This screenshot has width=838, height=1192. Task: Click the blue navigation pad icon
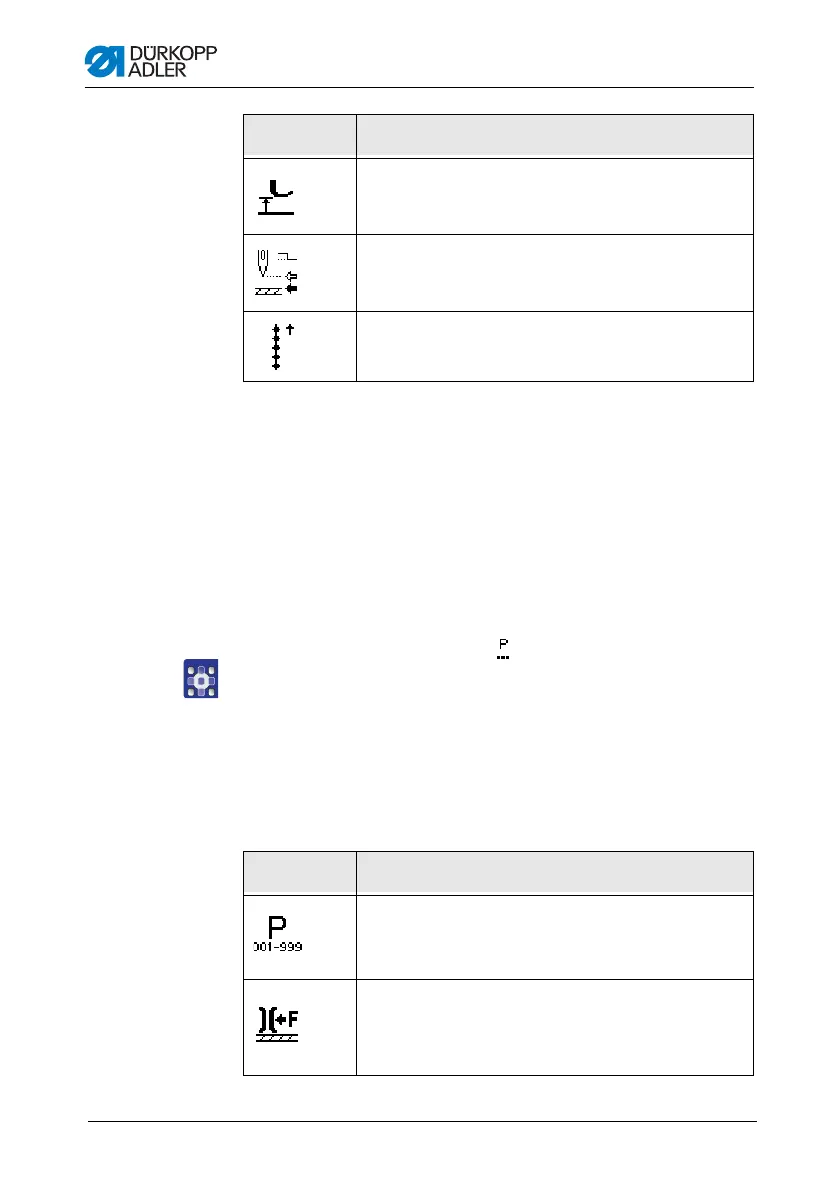[201, 678]
